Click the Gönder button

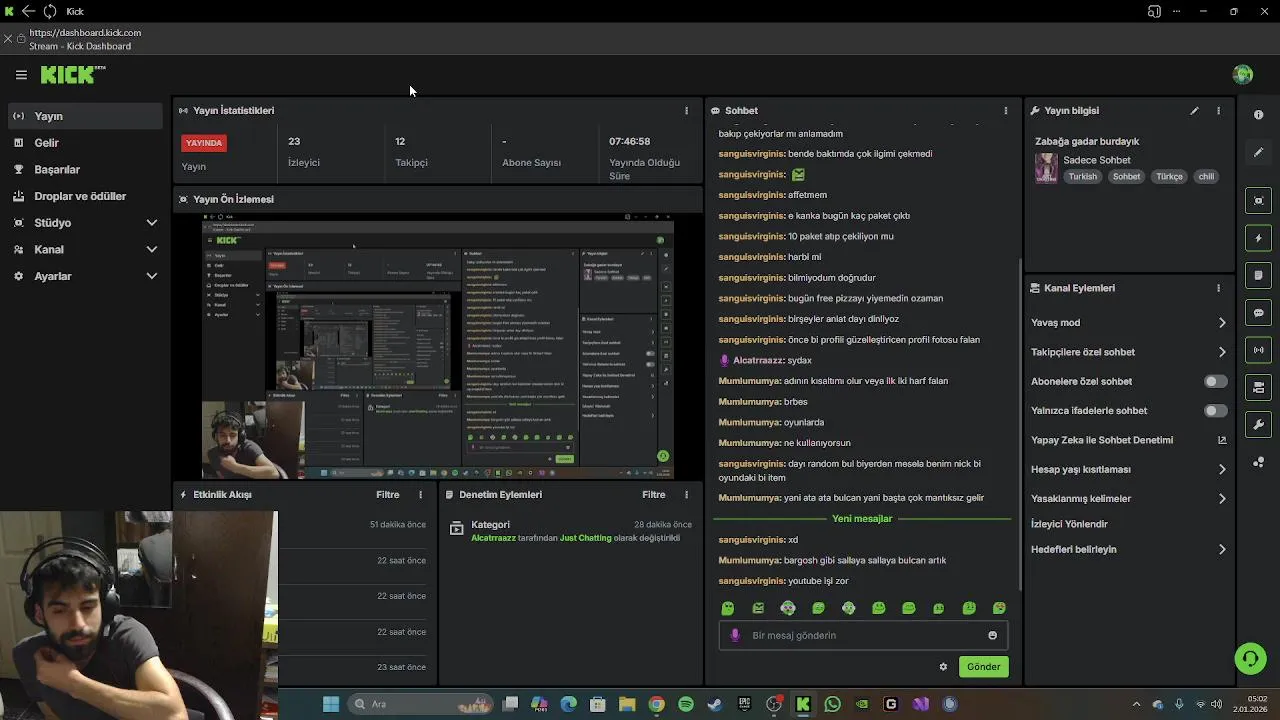coord(983,667)
